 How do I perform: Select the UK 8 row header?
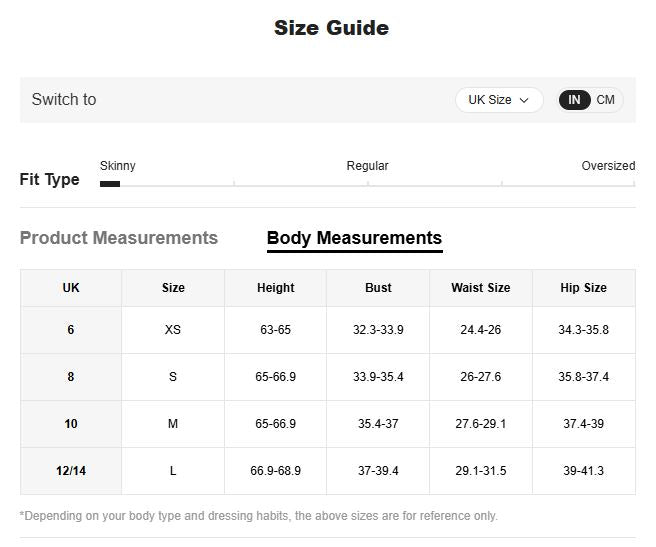click(71, 377)
